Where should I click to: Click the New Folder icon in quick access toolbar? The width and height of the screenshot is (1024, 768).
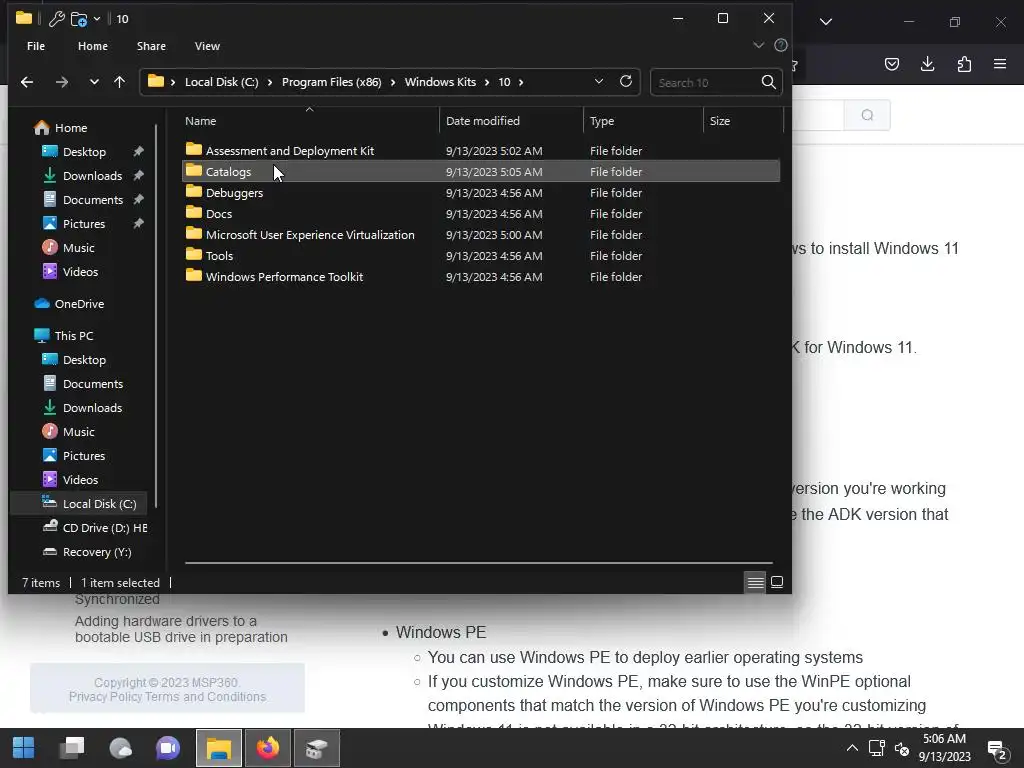78,19
